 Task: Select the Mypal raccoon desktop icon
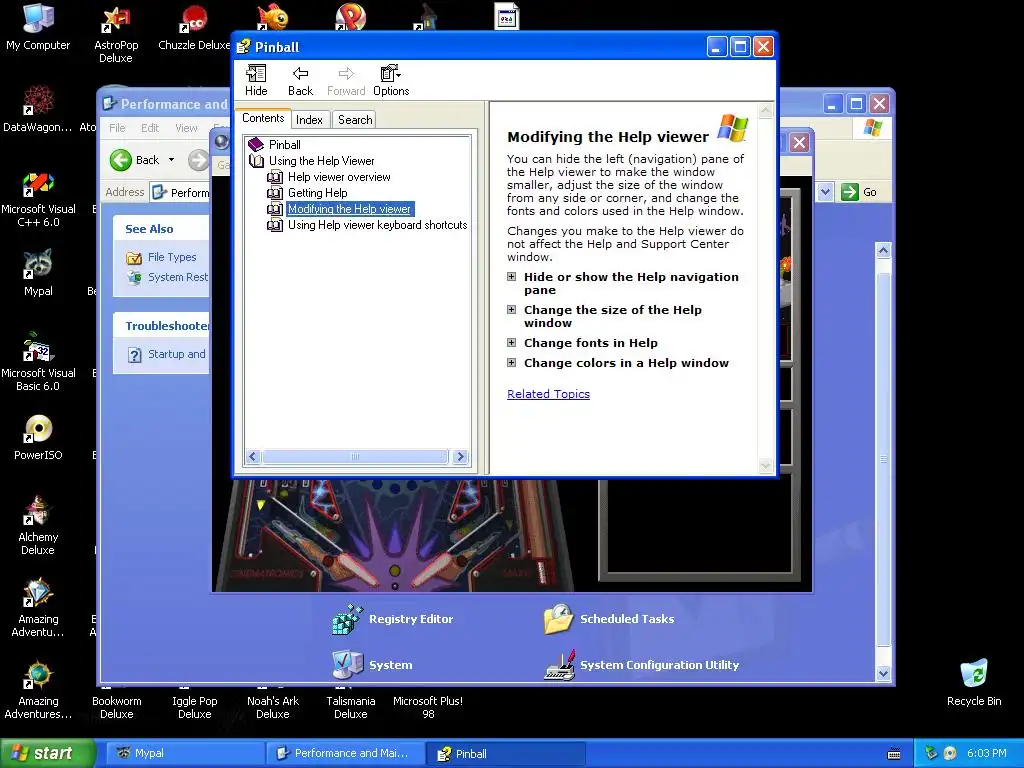pyautogui.click(x=38, y=273)
